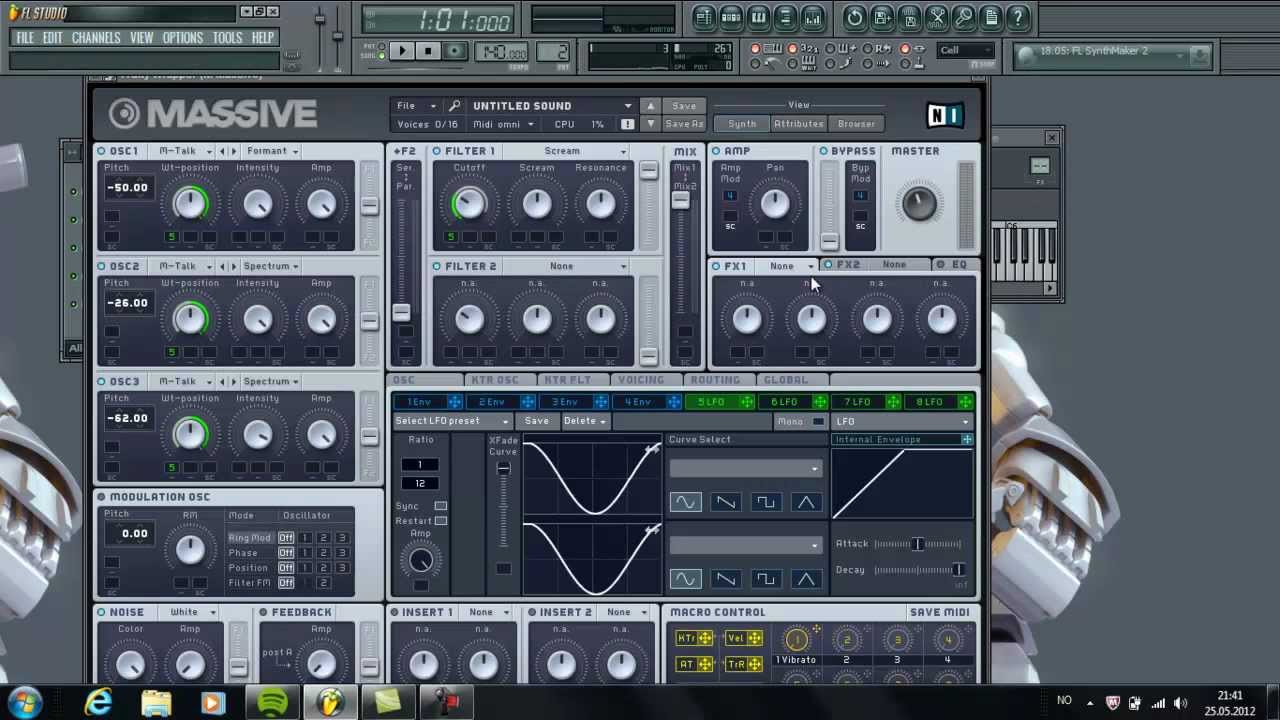Open Filter 2 None type dropdown

tap(585, 266)
